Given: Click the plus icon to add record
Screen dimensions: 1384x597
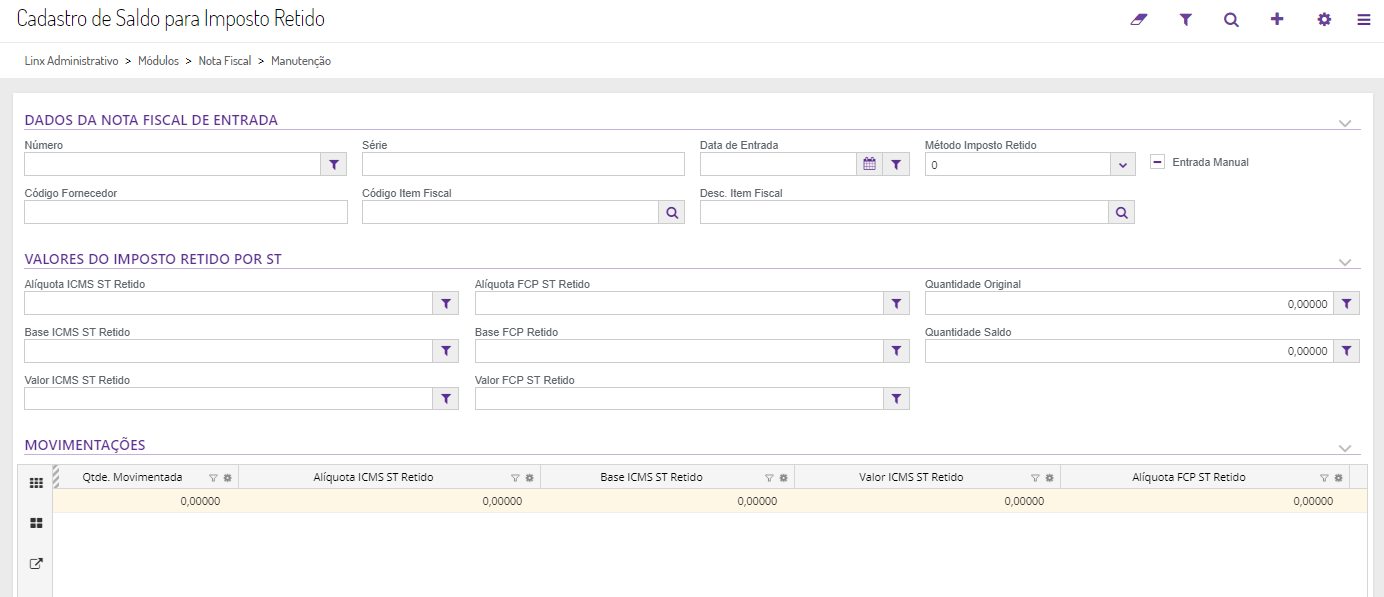Looking at the screenshot, I should tap(1277, 19).
